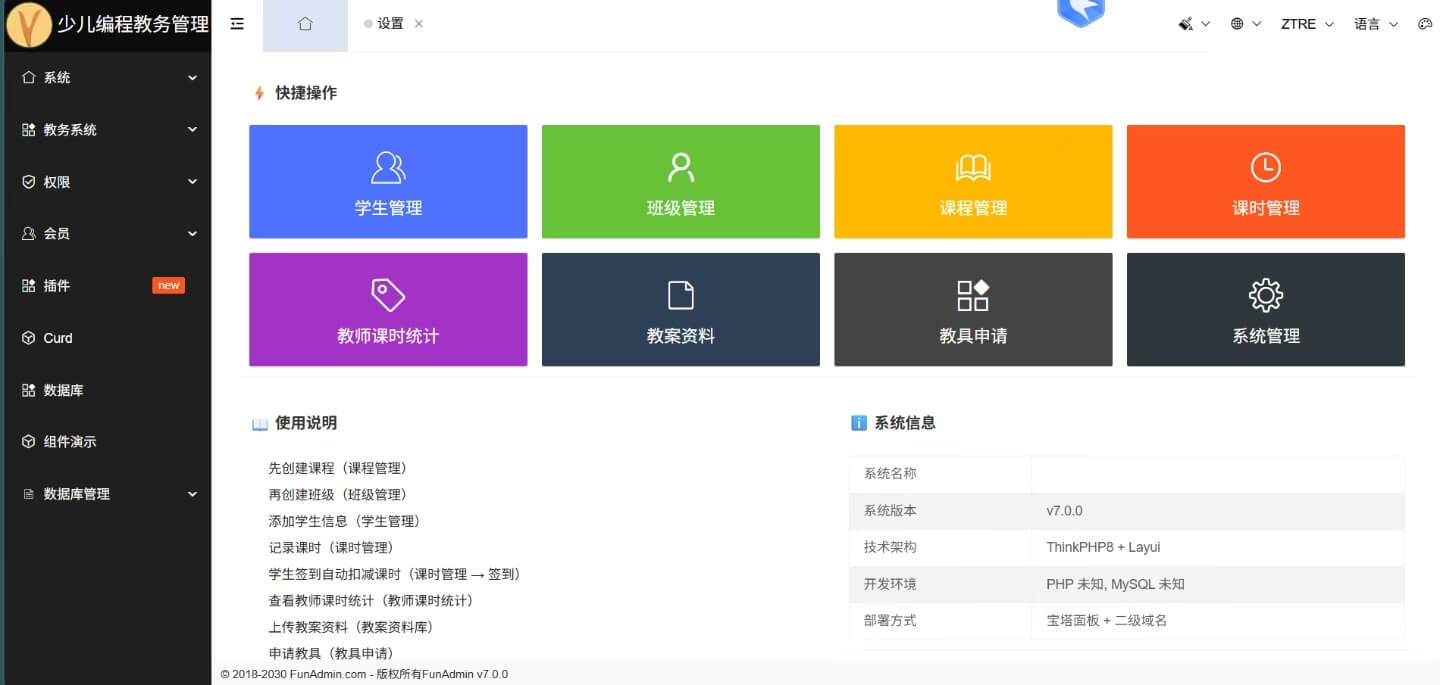Viewport: 1440px width, 685px height.
Task: Open the home tab icon
Action: coord(305,24)
